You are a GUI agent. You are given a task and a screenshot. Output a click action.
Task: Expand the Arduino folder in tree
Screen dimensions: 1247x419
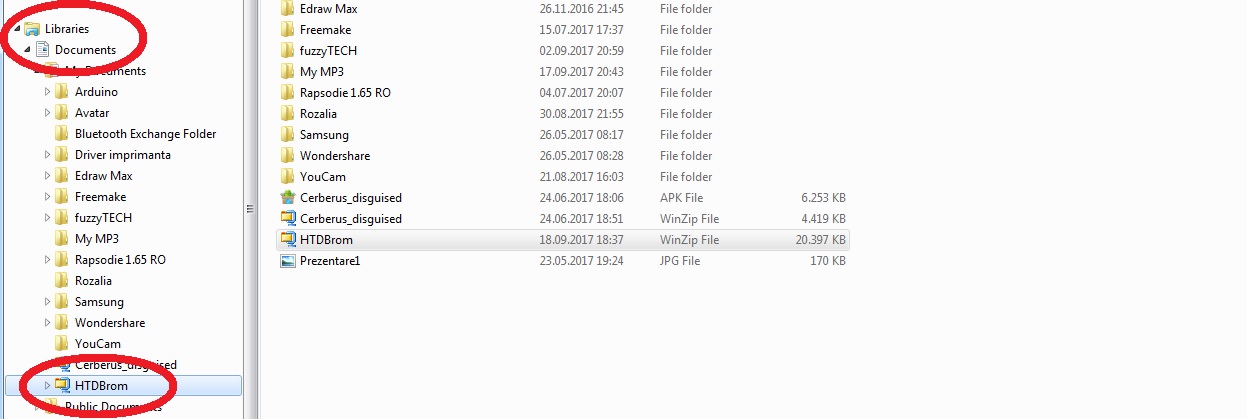pos(47,92)
